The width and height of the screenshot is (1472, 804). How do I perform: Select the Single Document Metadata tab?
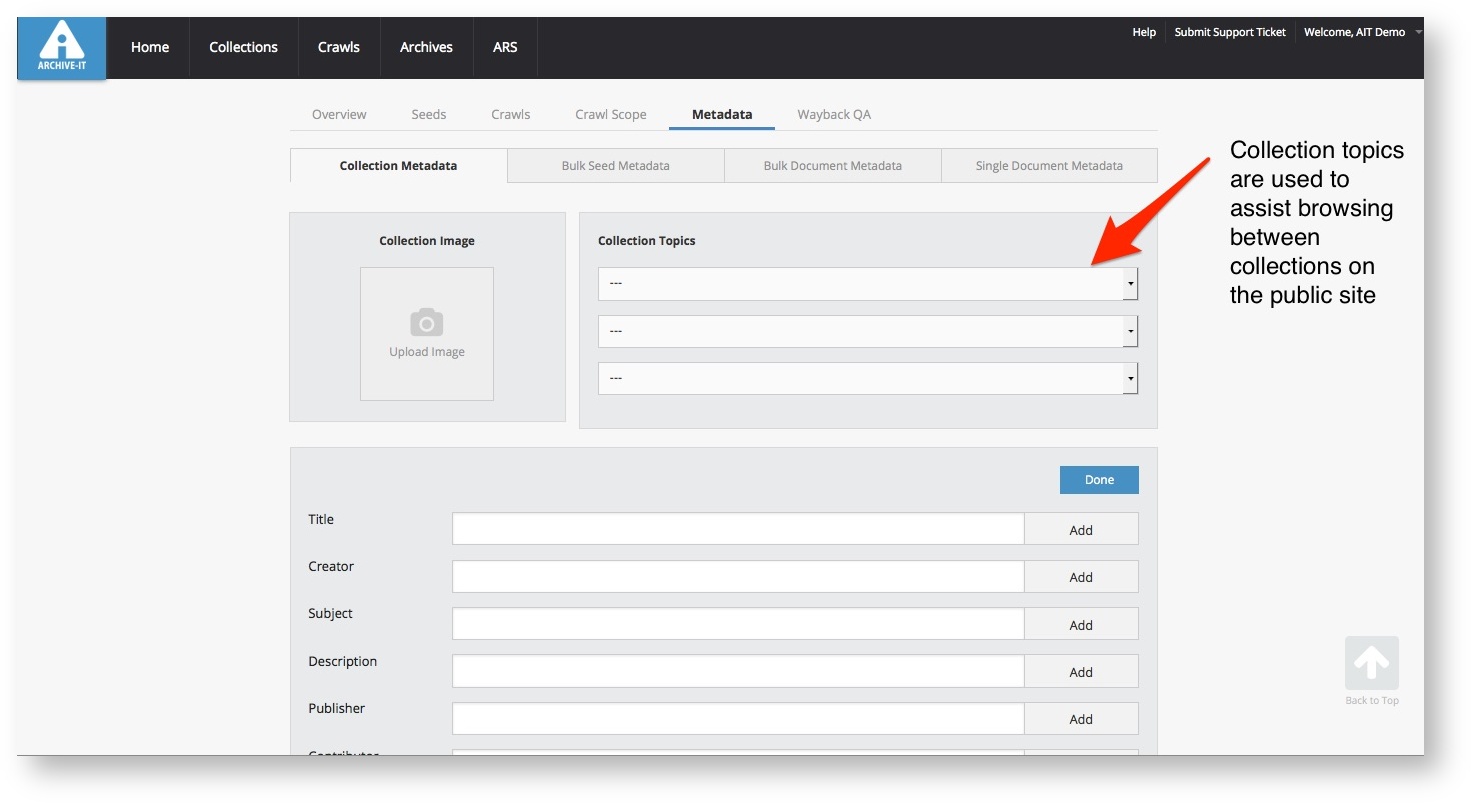[1048, 166]
